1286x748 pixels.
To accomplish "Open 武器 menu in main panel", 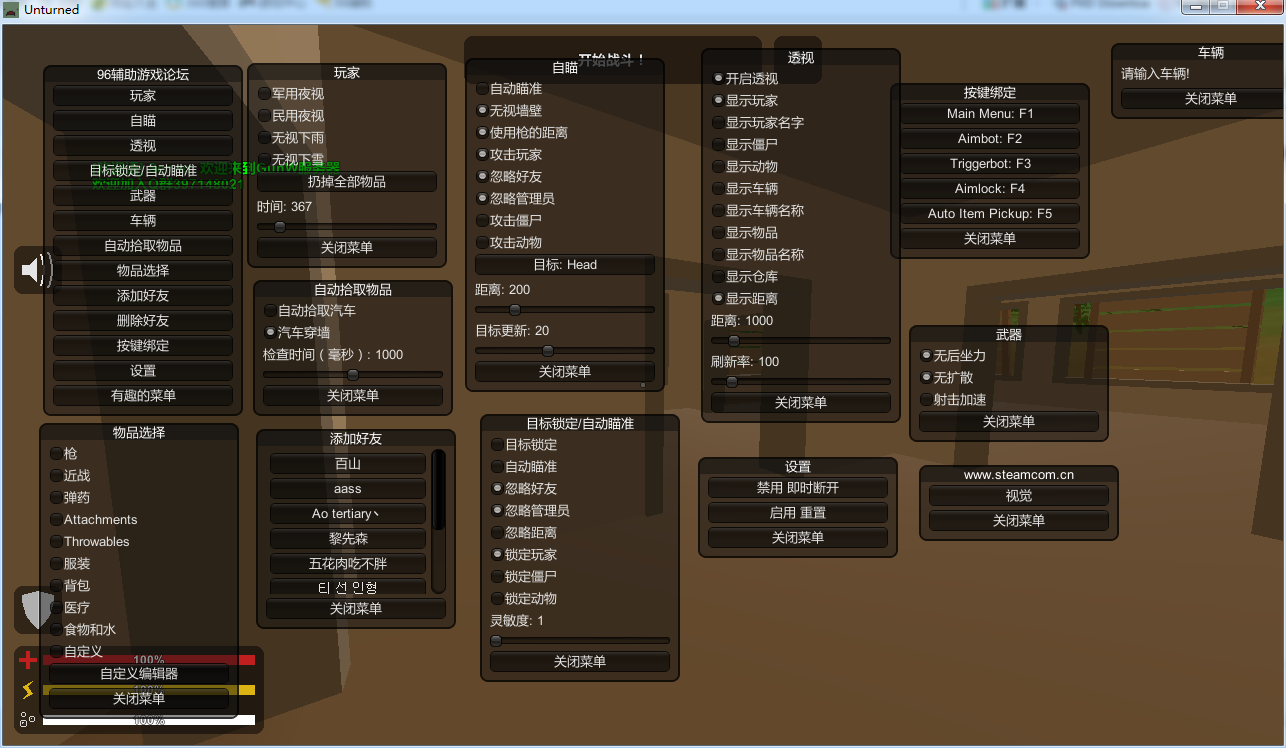I will [143, 196].
